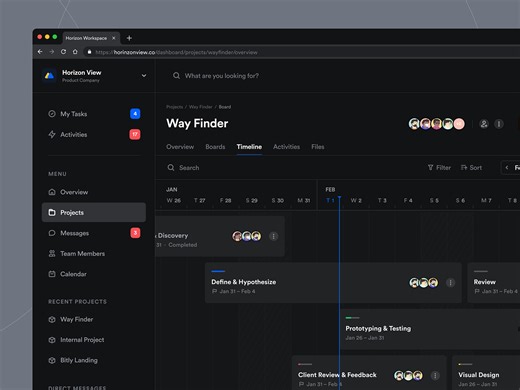Open Activities in the sidebar
This screenshot has height=390, width=520.
74,135
